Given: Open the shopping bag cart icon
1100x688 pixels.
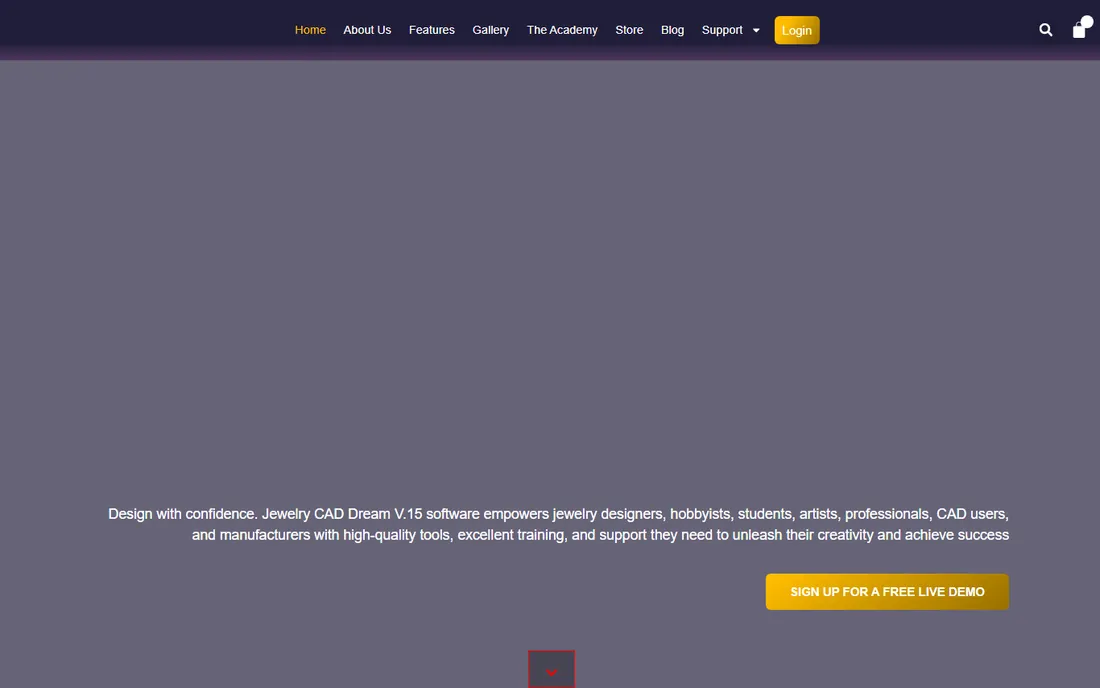Looking at the screenshot, I should tap(1080, 29).
